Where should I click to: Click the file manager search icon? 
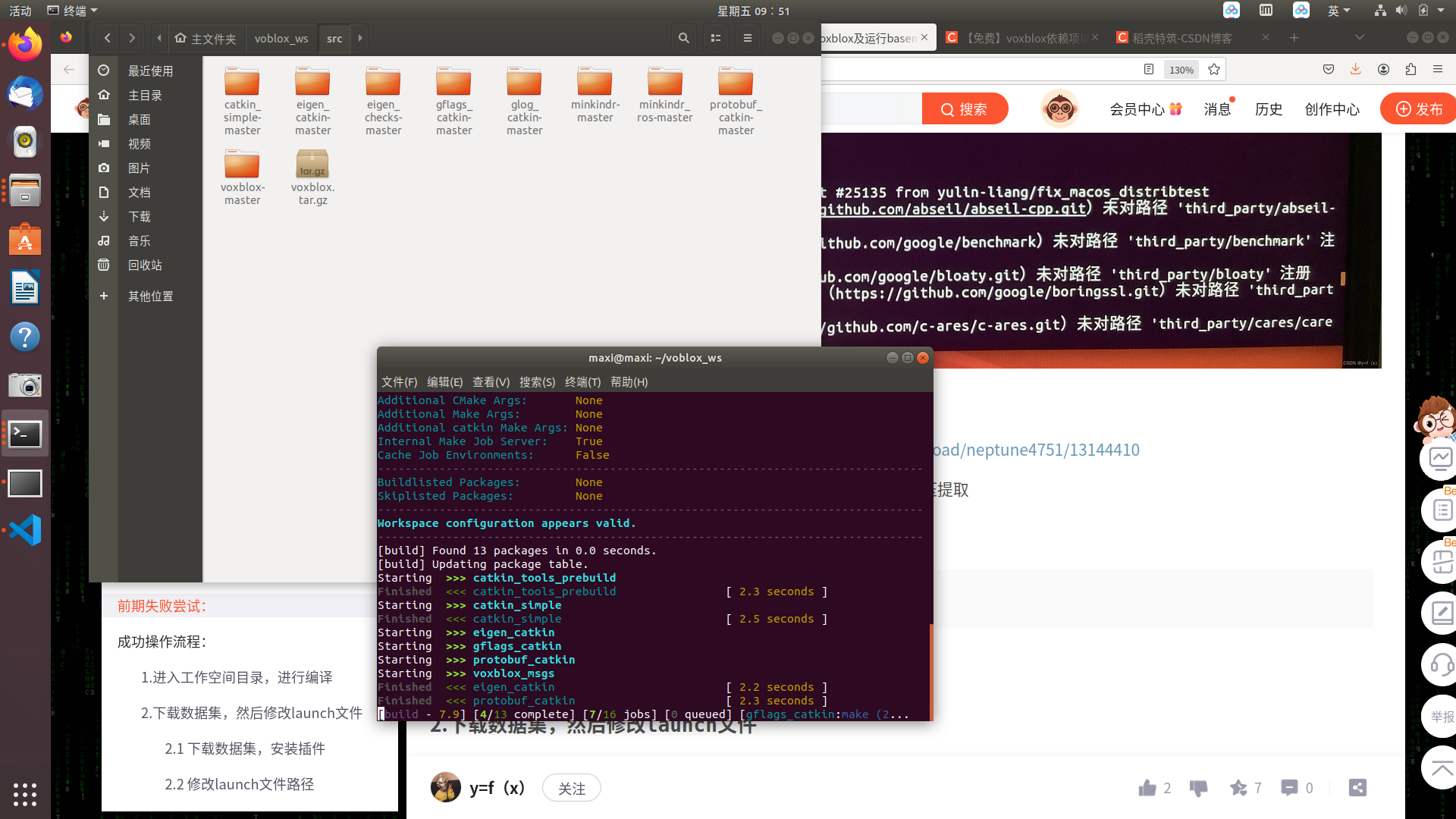683,38
